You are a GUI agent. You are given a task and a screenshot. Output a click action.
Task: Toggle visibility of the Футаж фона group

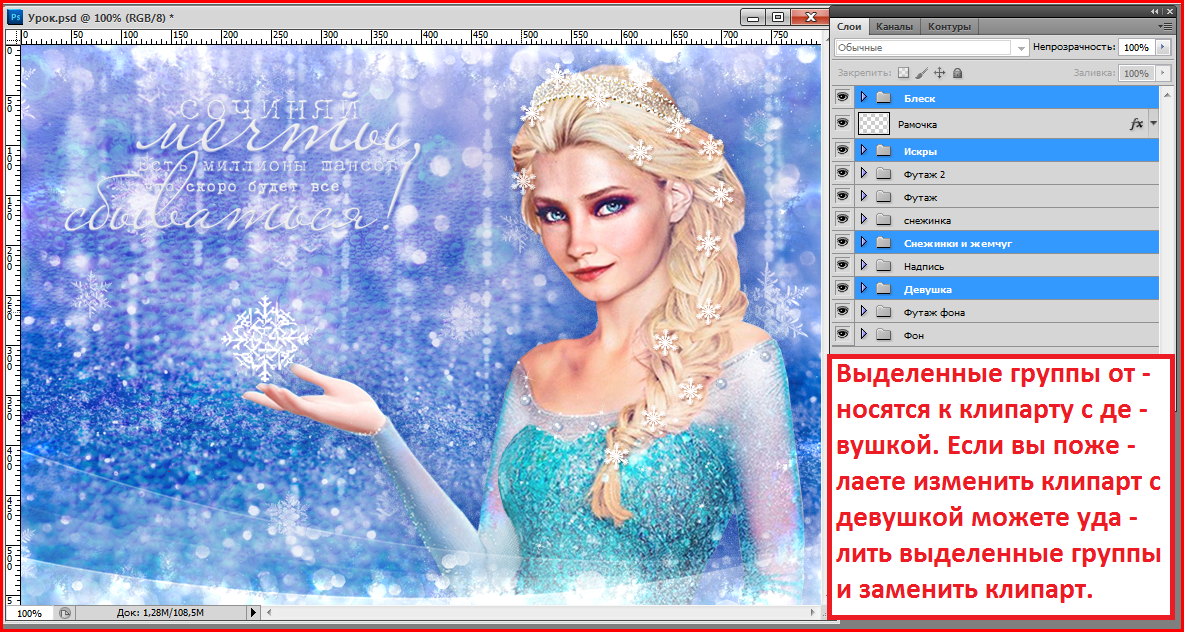click(843, 312)
